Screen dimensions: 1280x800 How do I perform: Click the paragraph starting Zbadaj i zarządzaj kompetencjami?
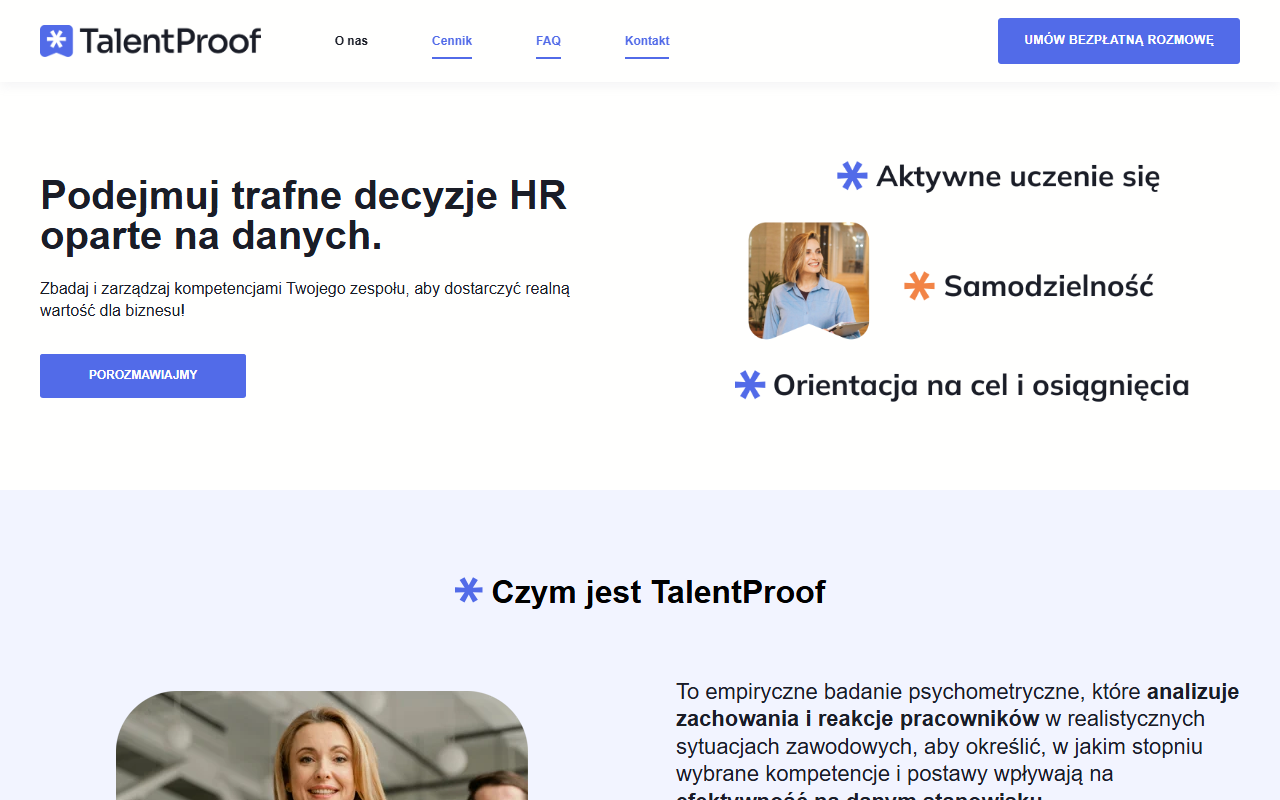305,299
